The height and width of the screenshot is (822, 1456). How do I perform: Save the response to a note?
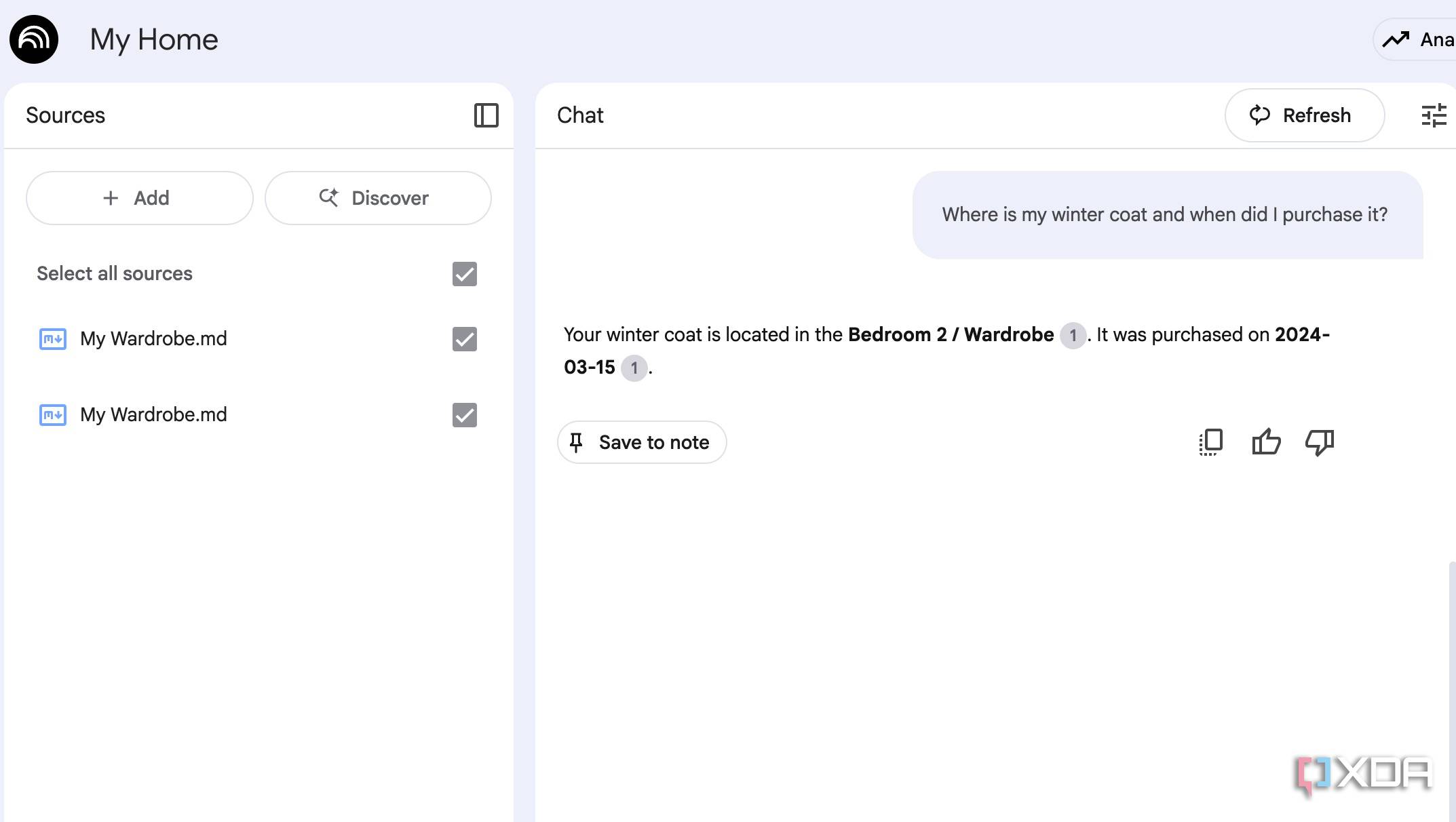coord(641,442)
